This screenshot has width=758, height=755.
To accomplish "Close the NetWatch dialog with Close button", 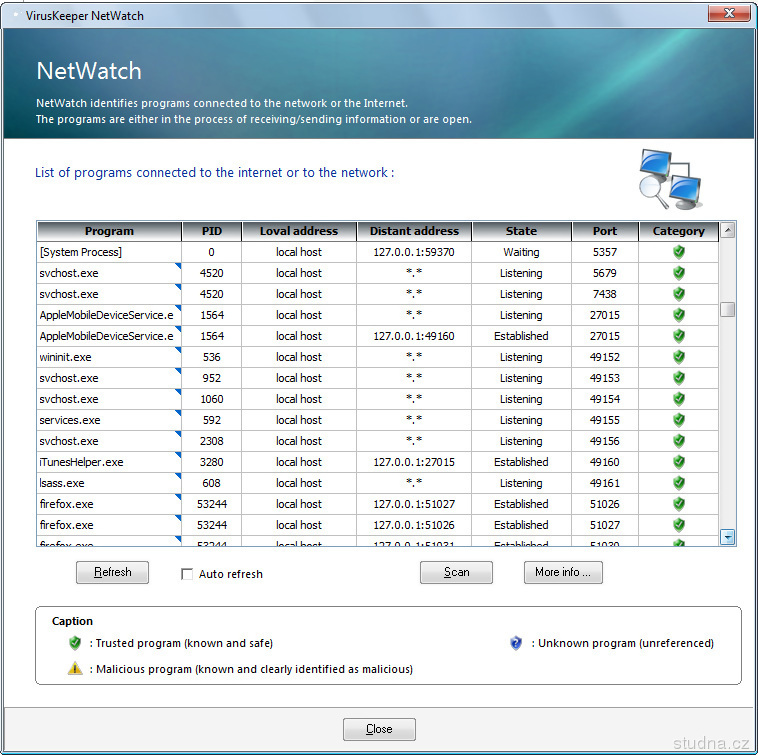I will pos(379,729).
